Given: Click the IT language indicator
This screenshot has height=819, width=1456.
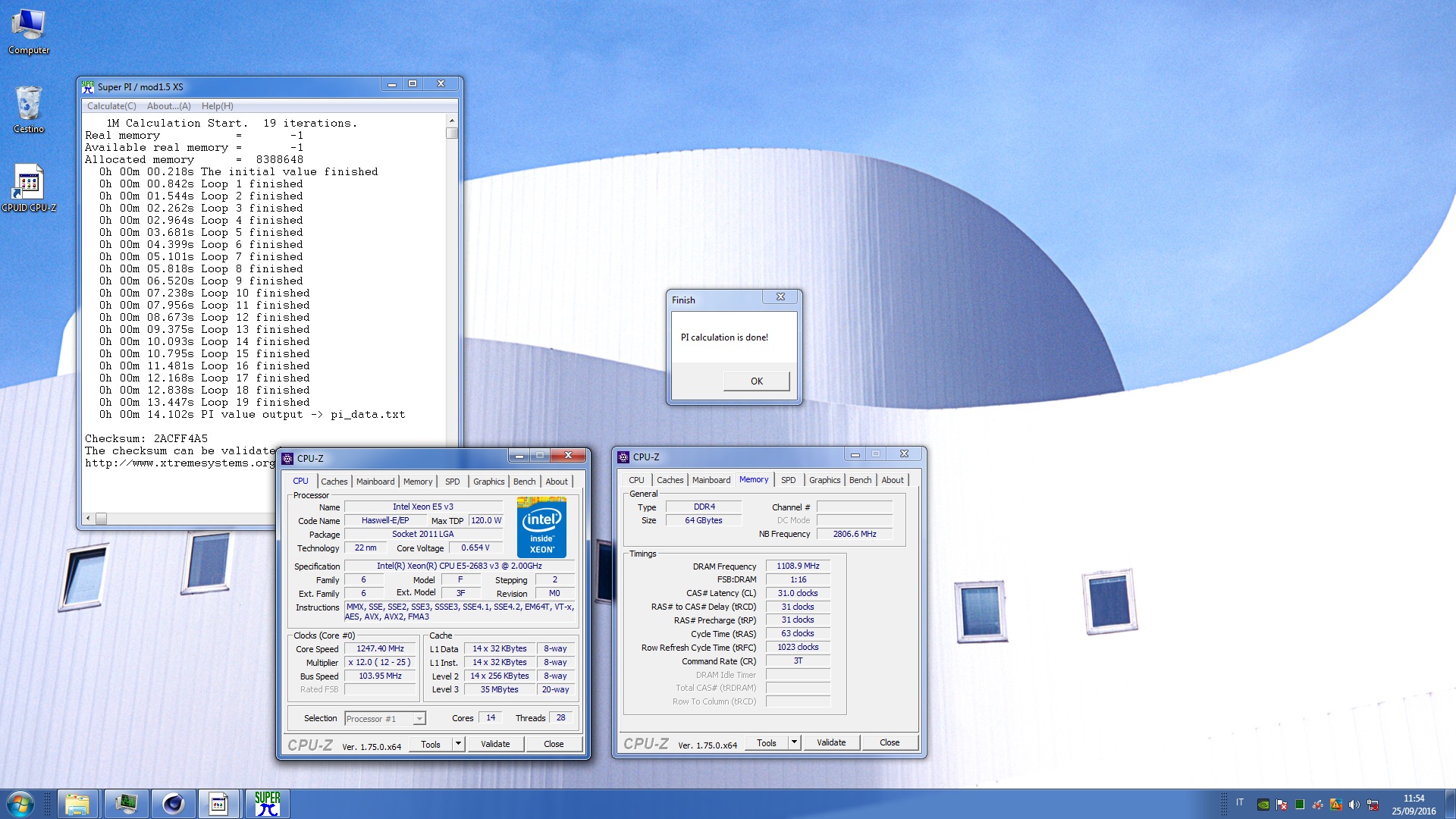Looking at the screenshot, I should click(1240, 802).
